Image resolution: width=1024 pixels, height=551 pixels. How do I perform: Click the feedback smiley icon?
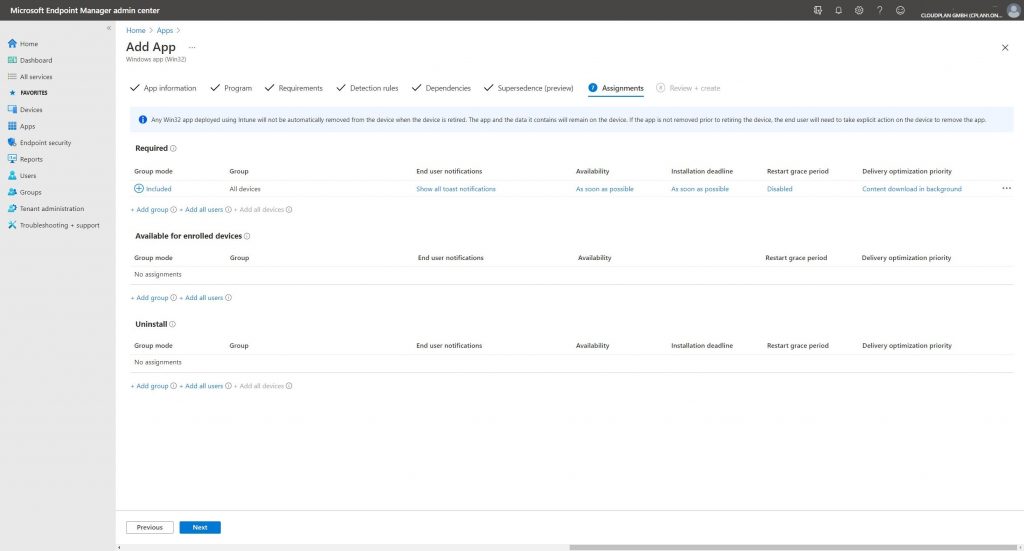(x=901, y=10)
